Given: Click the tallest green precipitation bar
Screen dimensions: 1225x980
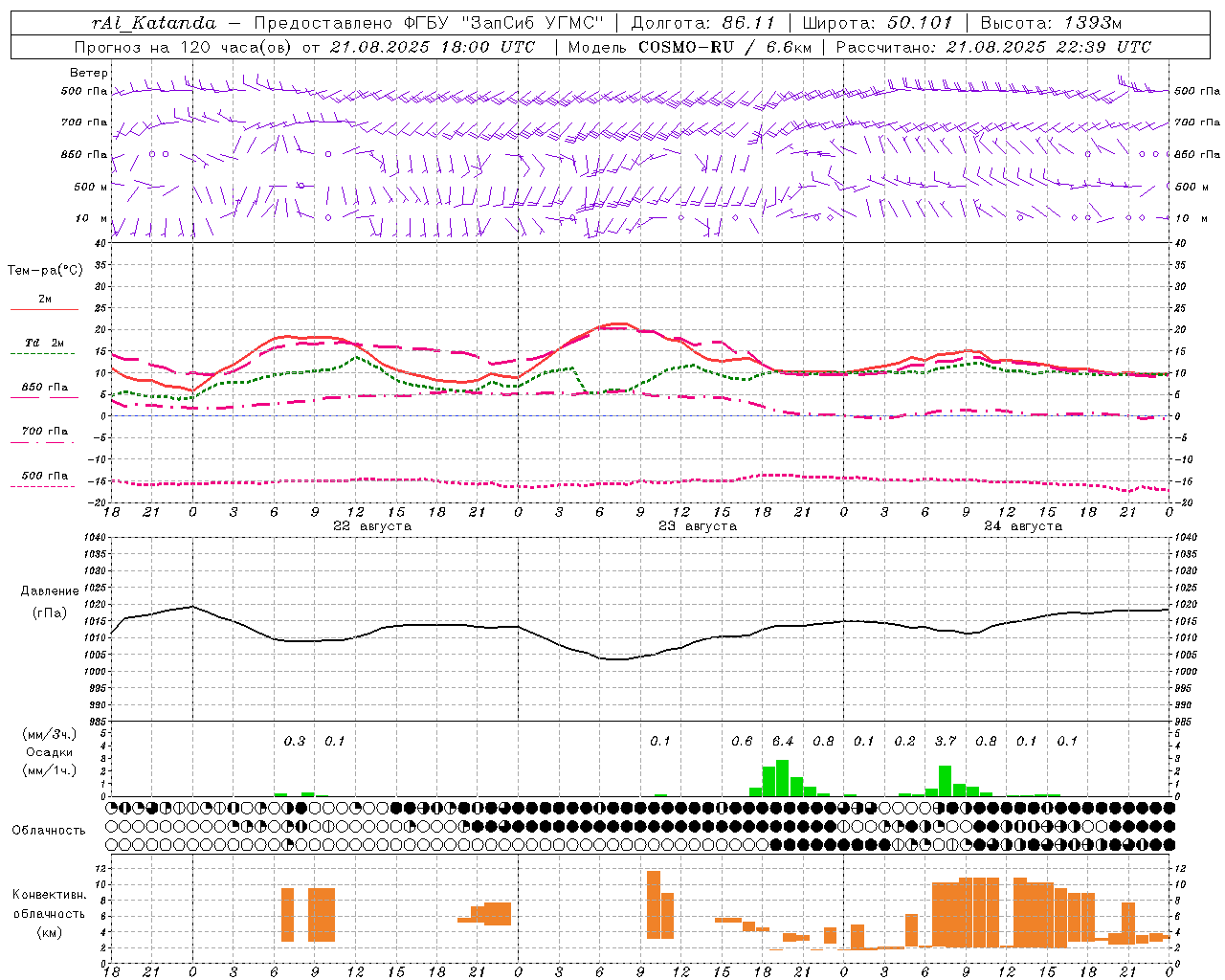Looking at the screenshot, I should coord(783,778).
